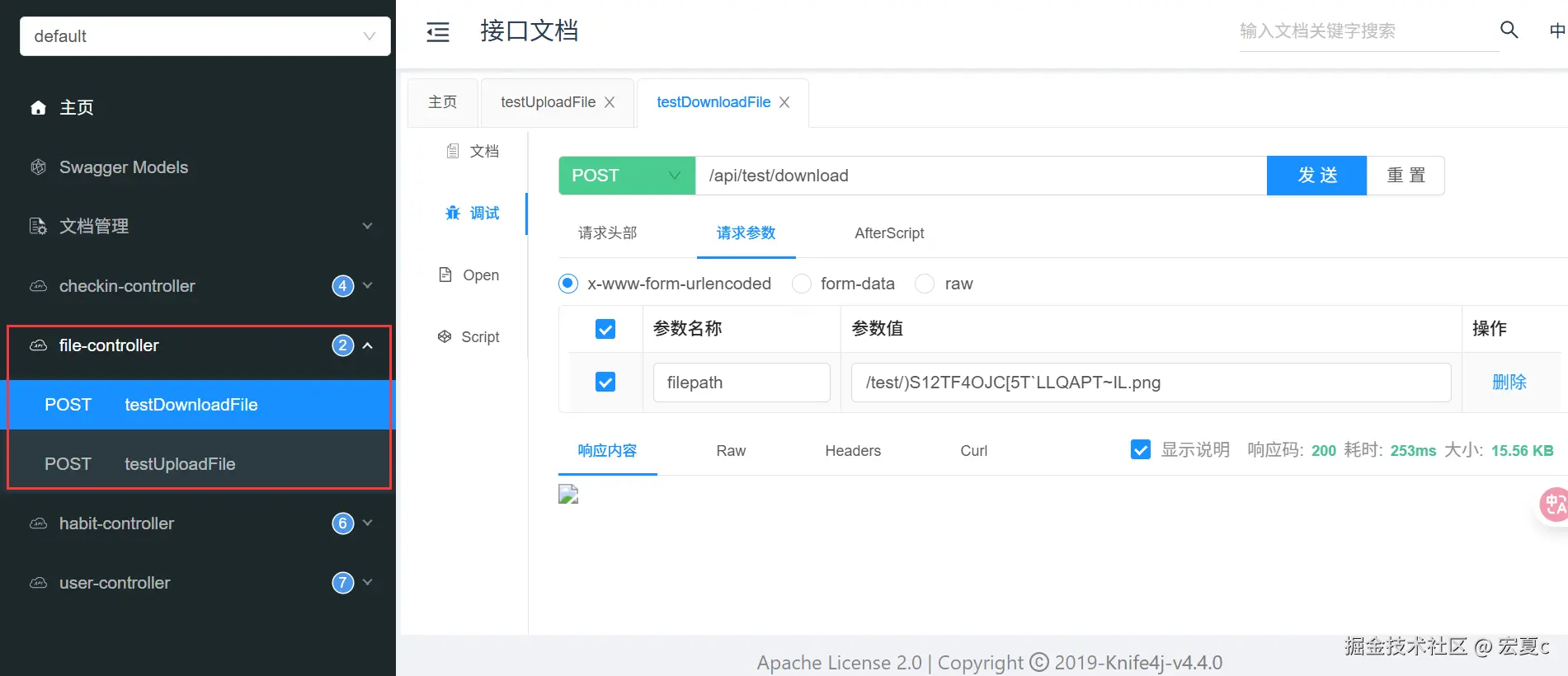Click the 文档 page icon in side tabs
This screenshot has height=676, width=1568.
click(452, 151)
